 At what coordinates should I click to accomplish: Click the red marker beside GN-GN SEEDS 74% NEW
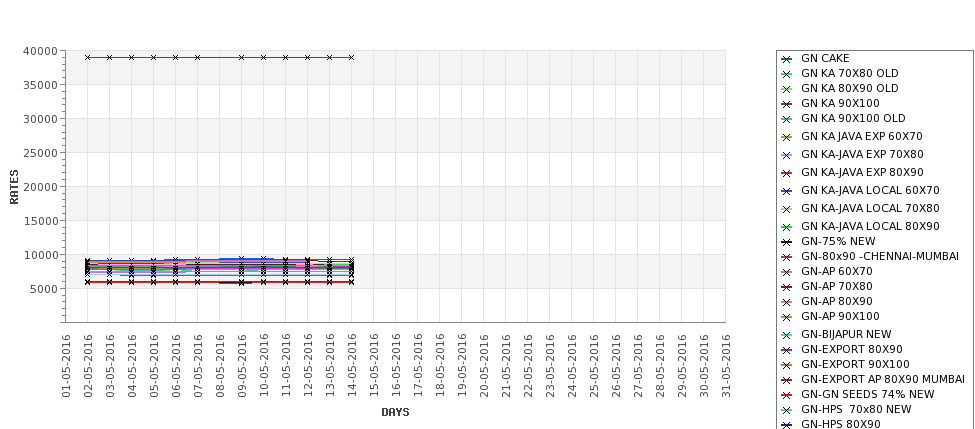click(787, 395)
